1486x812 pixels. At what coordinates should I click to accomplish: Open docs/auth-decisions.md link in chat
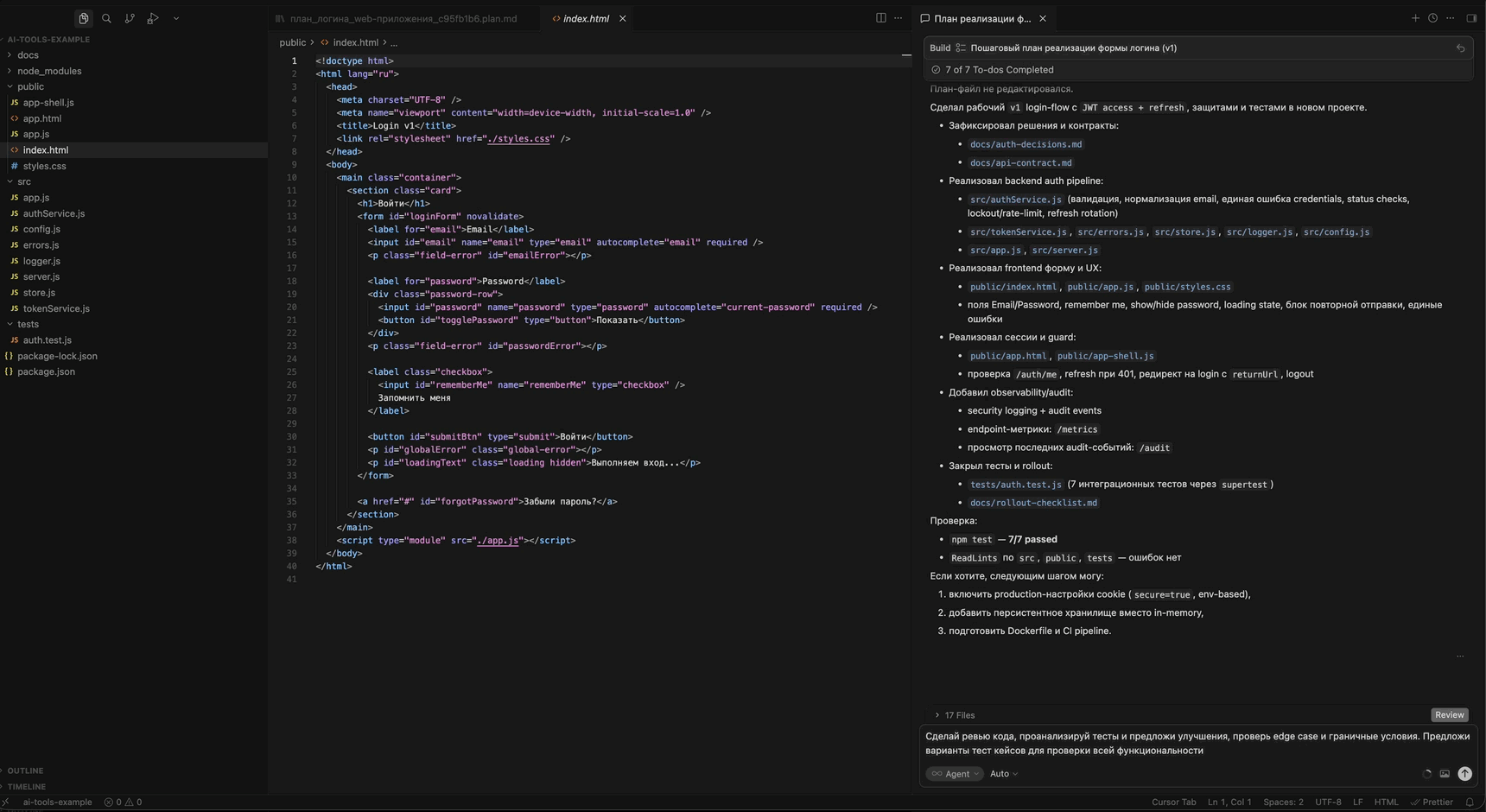1026,144
